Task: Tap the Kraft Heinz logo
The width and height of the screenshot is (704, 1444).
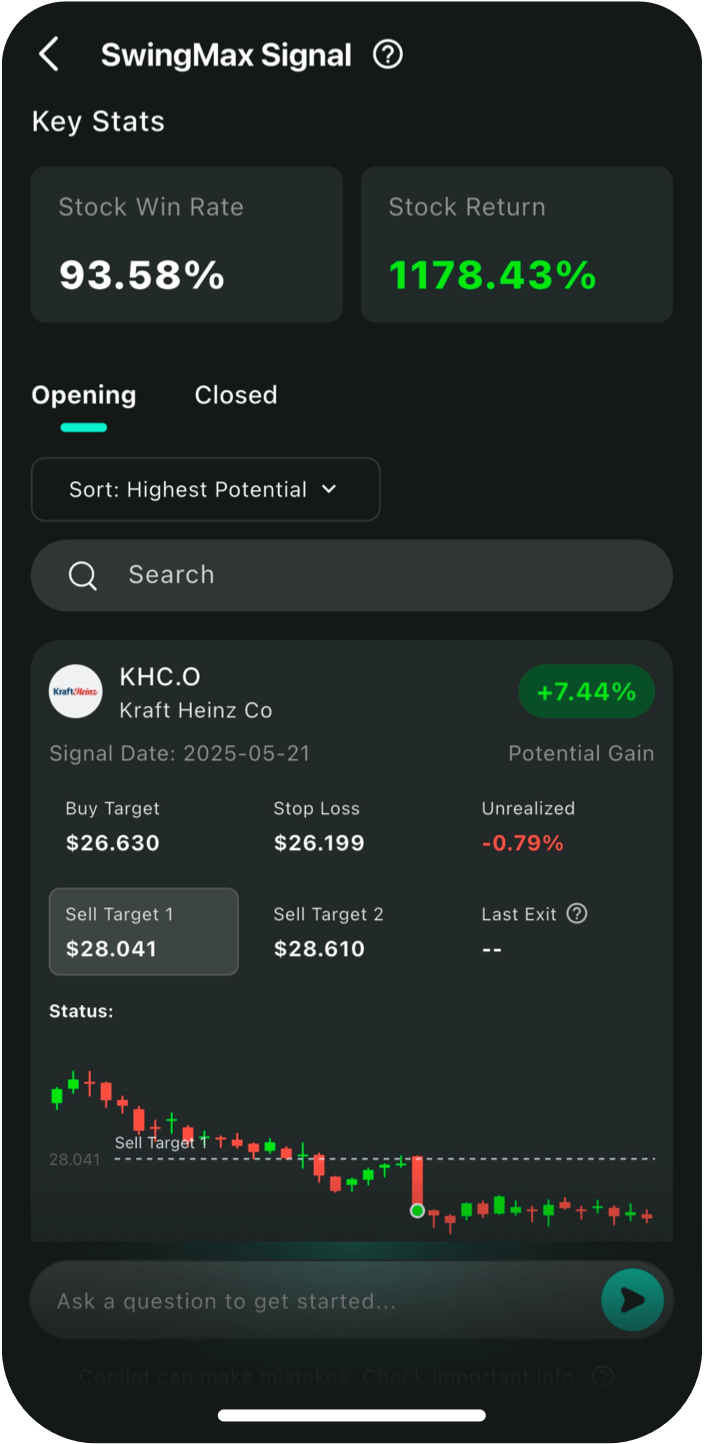Action: pos(76,691)
